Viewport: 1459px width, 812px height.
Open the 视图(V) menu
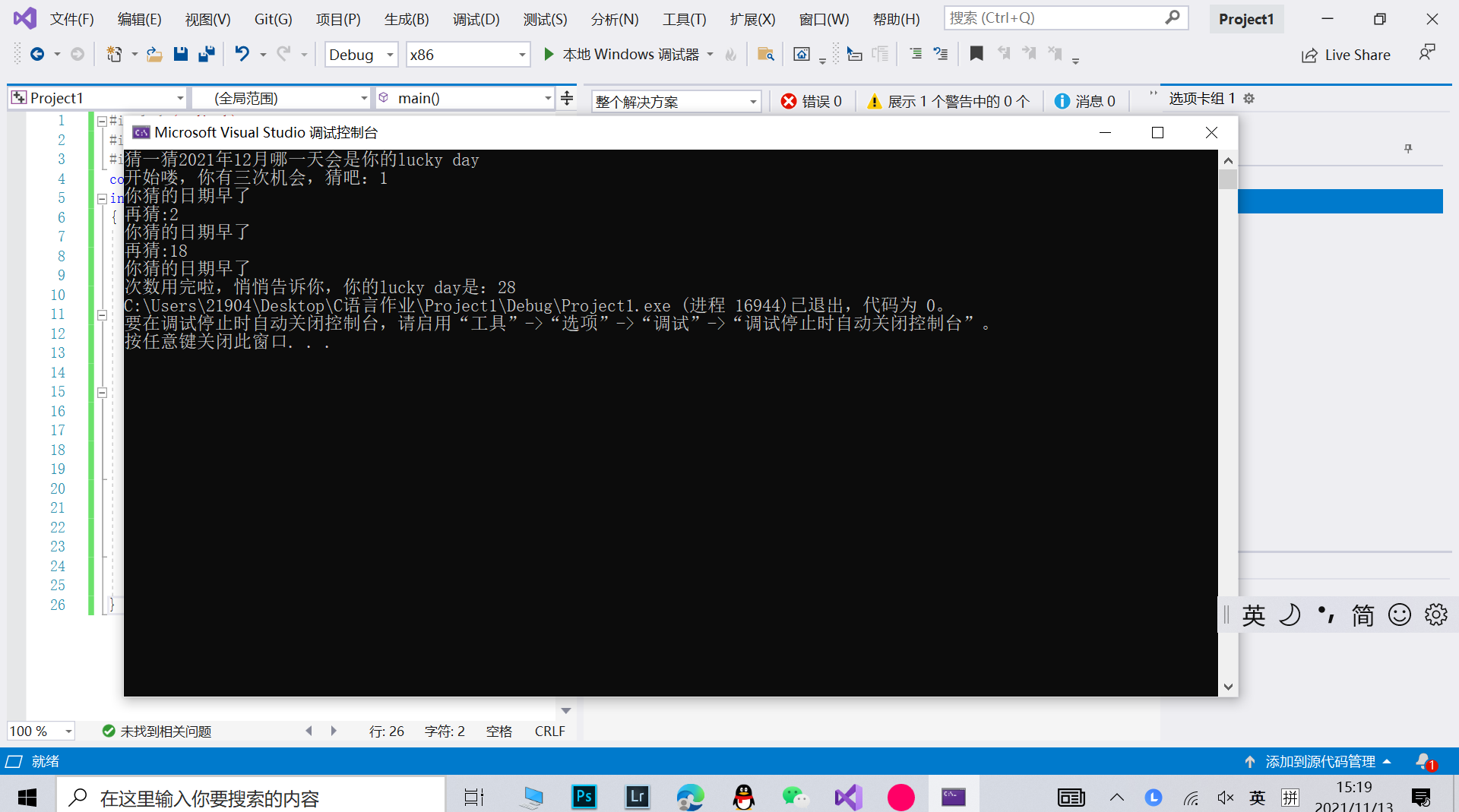point(208,19)
